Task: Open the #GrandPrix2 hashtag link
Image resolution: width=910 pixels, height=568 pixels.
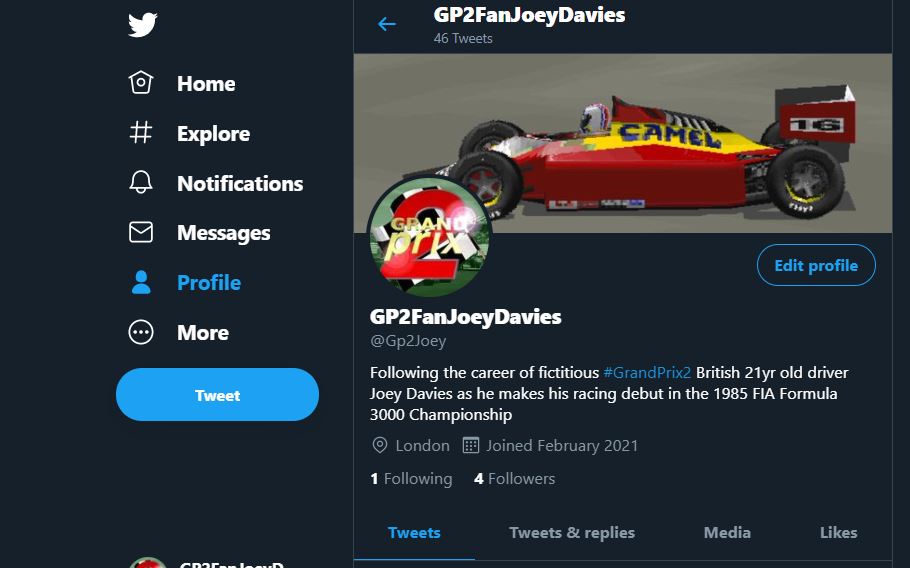Action: 647,373
